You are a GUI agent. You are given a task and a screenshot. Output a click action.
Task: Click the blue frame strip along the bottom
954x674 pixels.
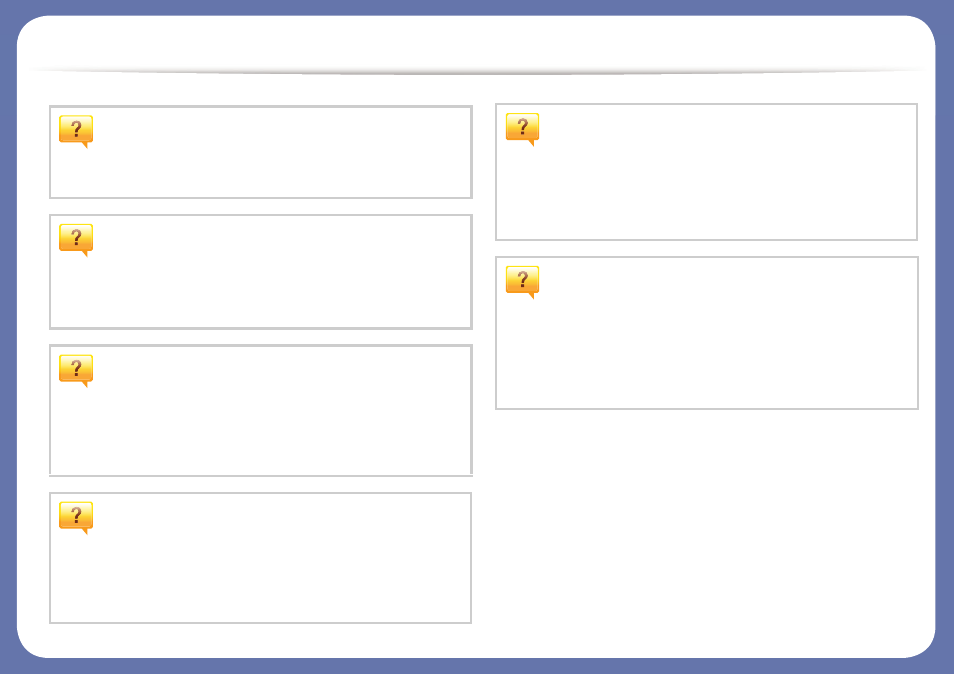tap(477, 666)
